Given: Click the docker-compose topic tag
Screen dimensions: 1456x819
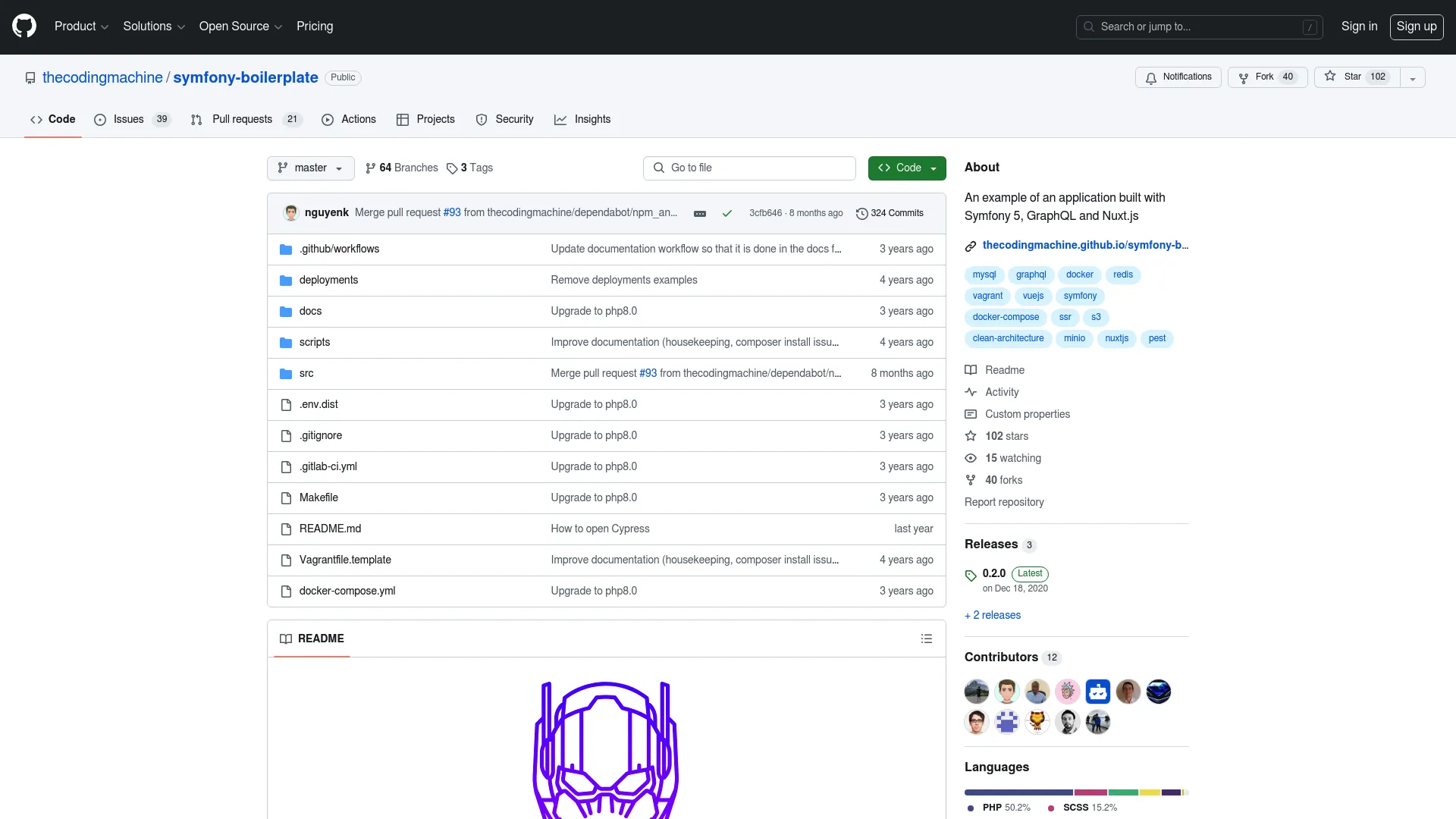Looking at the screenshot, I should (1006, 318).
